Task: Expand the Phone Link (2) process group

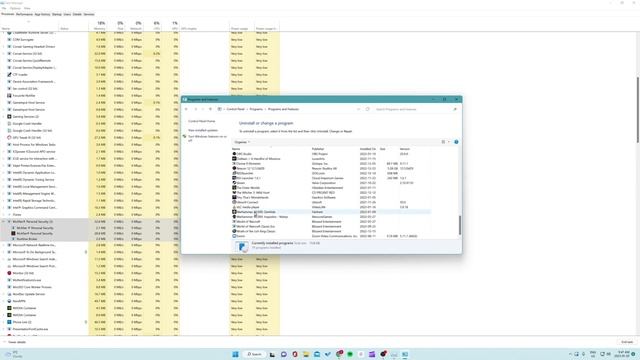Action: [4, 322]
